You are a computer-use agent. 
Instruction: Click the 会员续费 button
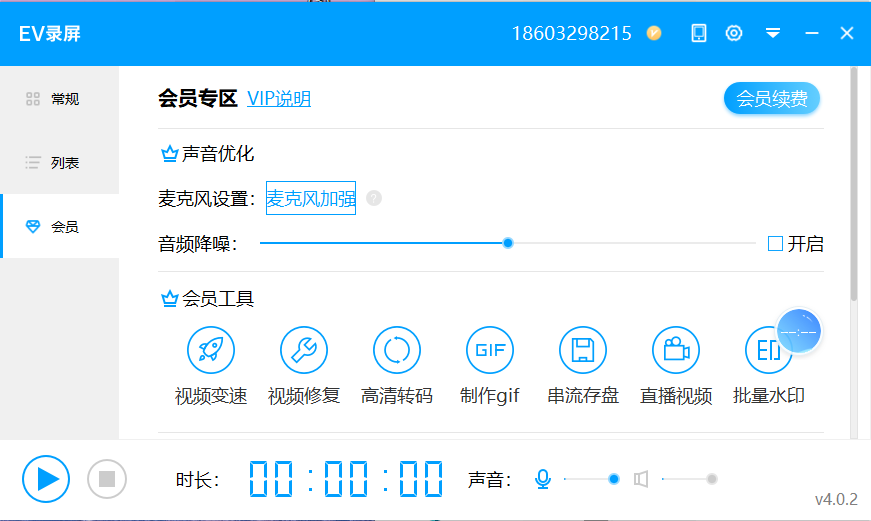[772, 99]
